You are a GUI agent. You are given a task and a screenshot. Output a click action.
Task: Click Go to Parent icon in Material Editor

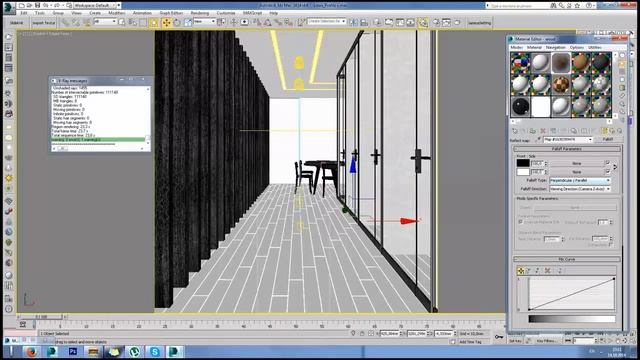[612, 131]
